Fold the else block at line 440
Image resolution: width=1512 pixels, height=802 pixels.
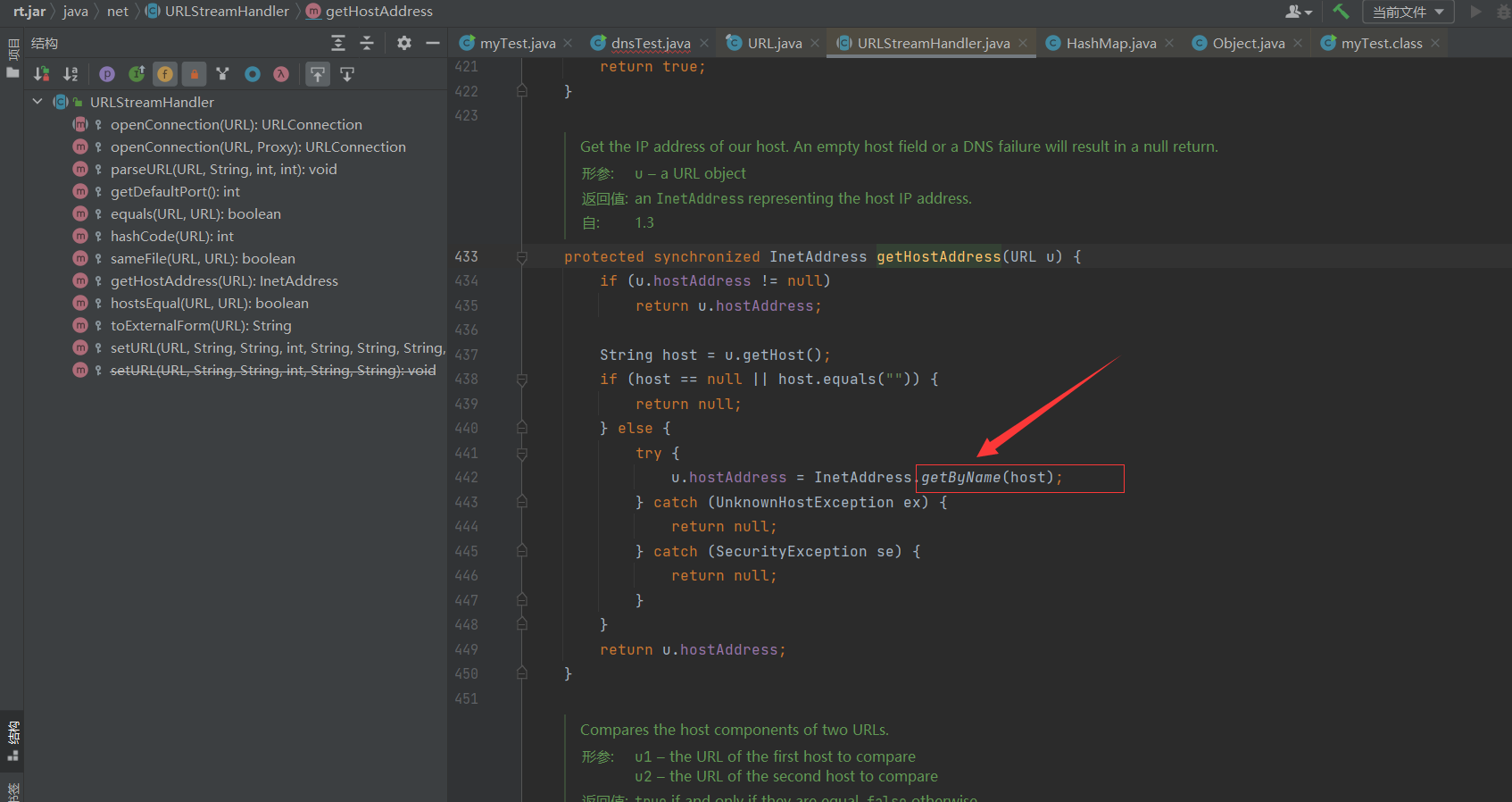click(522, 429)
